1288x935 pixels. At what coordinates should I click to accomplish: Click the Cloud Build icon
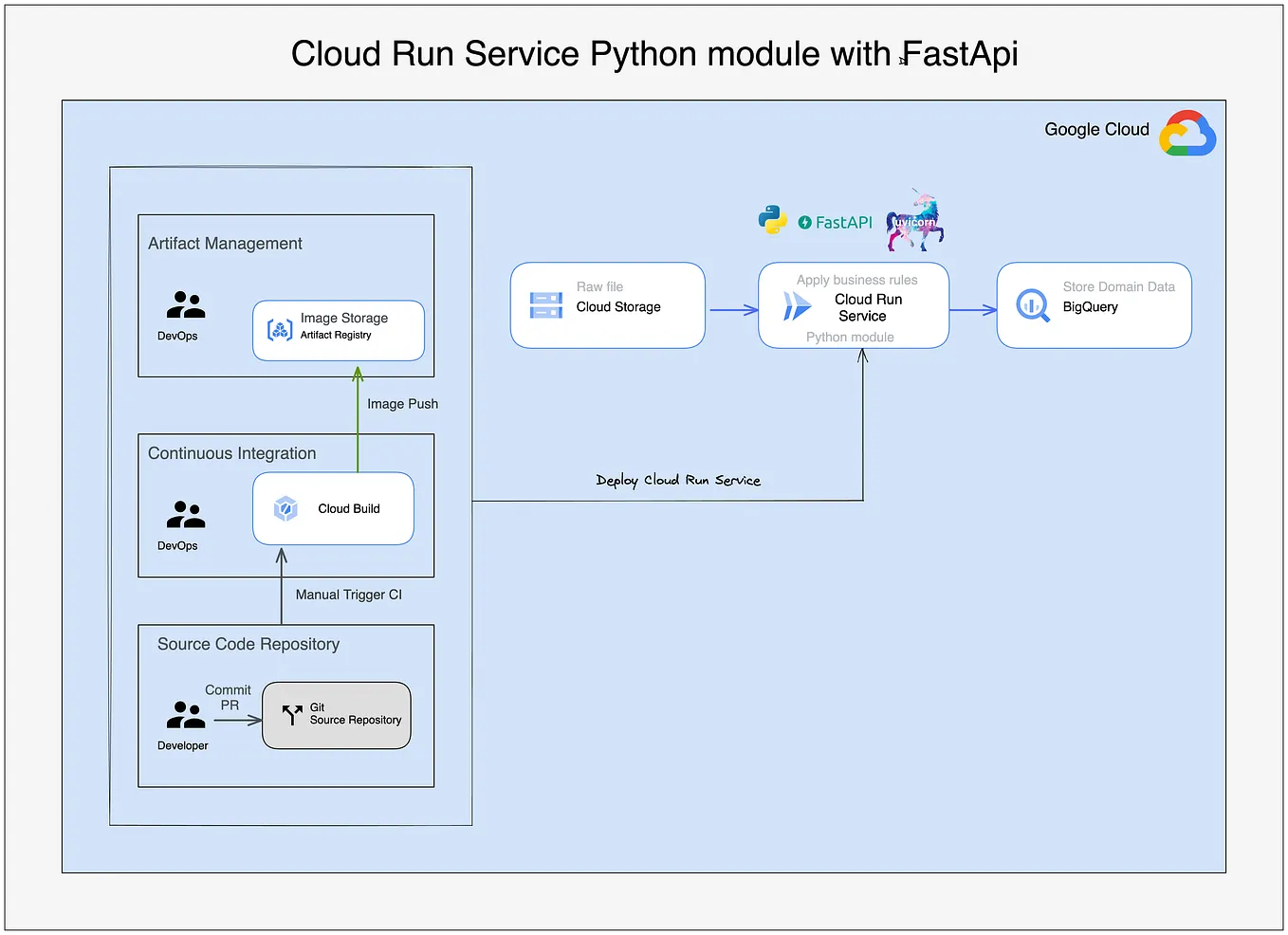[x=287, y=508]
